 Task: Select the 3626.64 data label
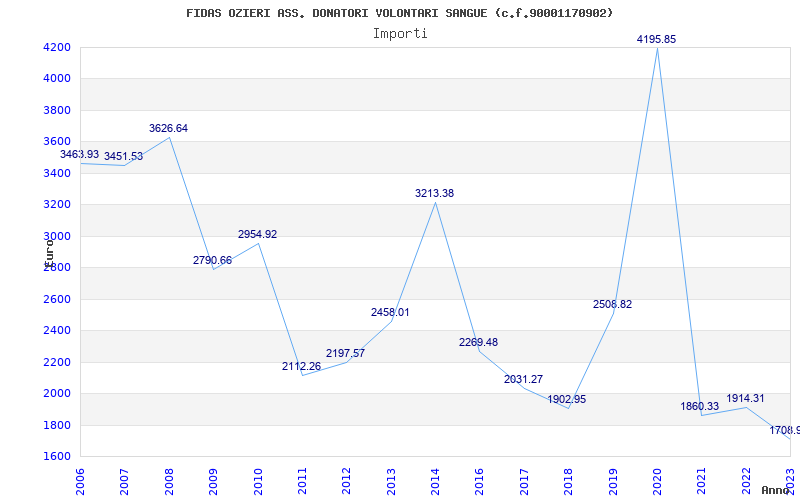pos(168,129)
